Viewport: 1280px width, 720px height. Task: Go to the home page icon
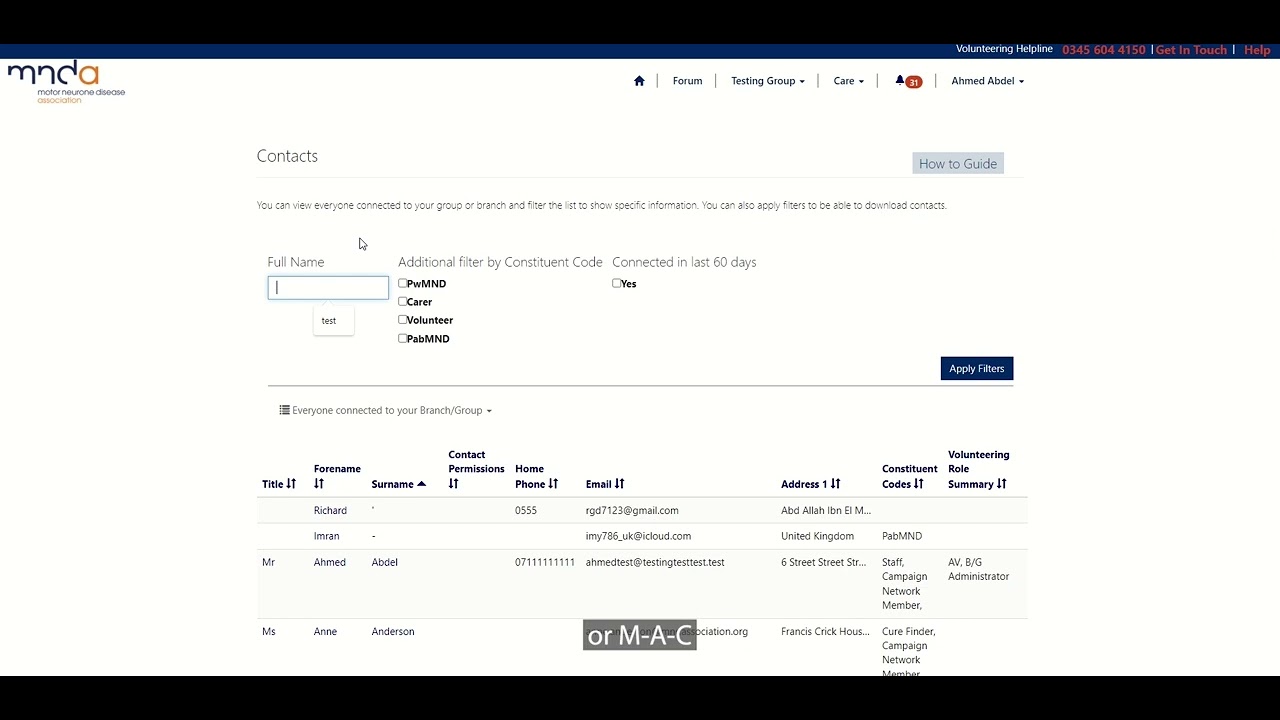coord(639,81)
